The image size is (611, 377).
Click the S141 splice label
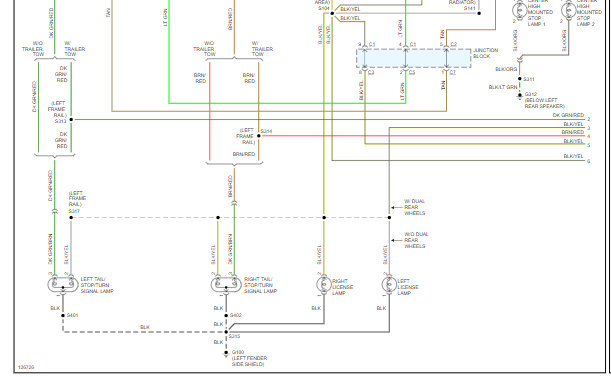tap(470, 8)
